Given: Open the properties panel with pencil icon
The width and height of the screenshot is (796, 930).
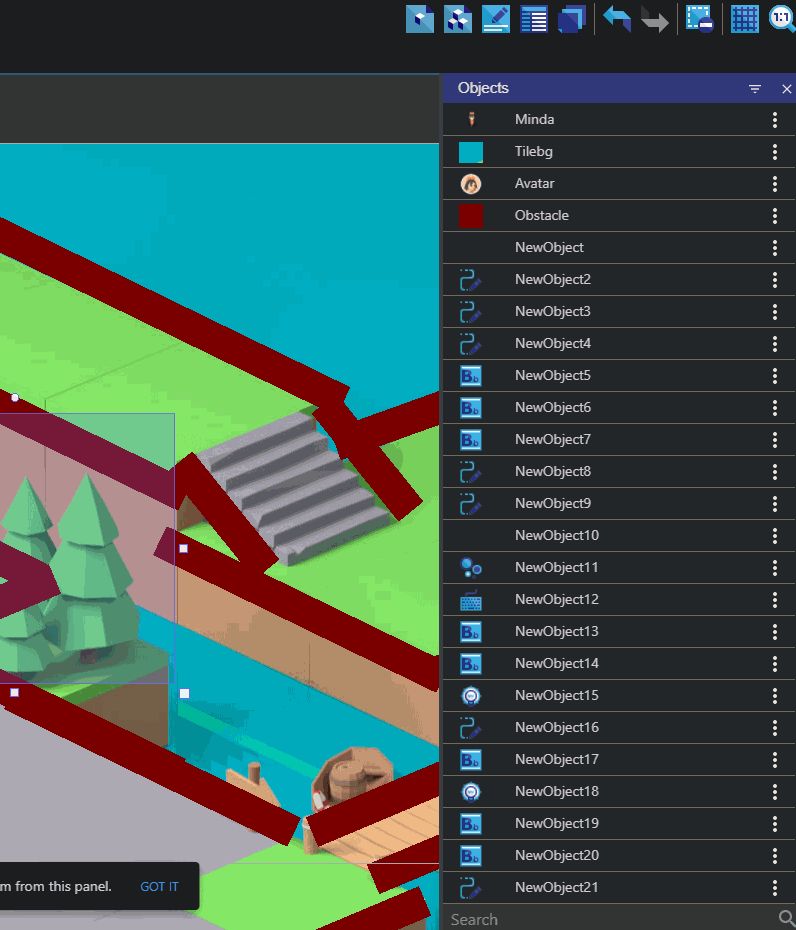Looking at the screenshot, I should click(x=496, y=19).
